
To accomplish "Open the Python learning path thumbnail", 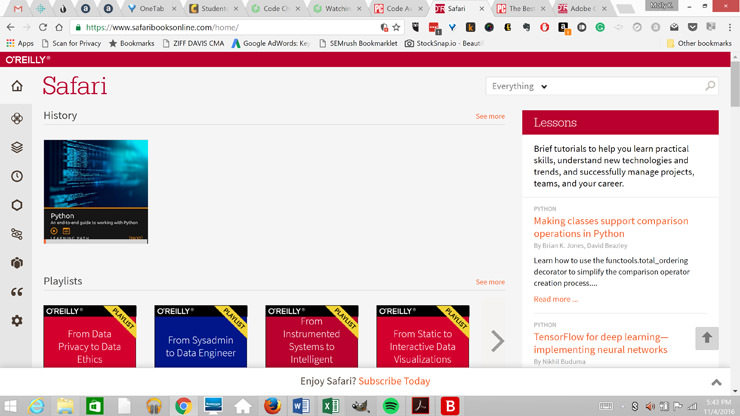I will (96, 192).
